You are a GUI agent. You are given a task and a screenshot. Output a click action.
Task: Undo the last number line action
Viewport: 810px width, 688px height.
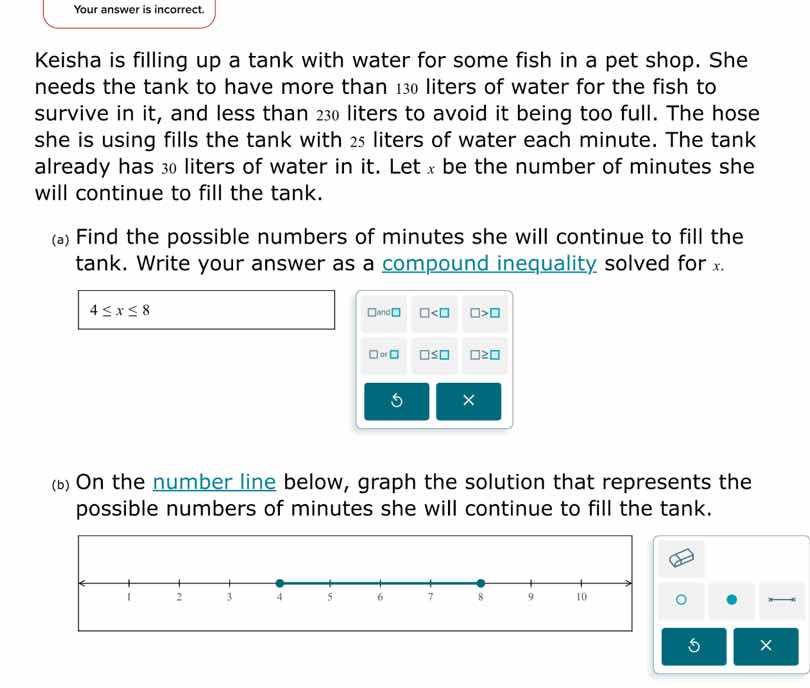693,647
